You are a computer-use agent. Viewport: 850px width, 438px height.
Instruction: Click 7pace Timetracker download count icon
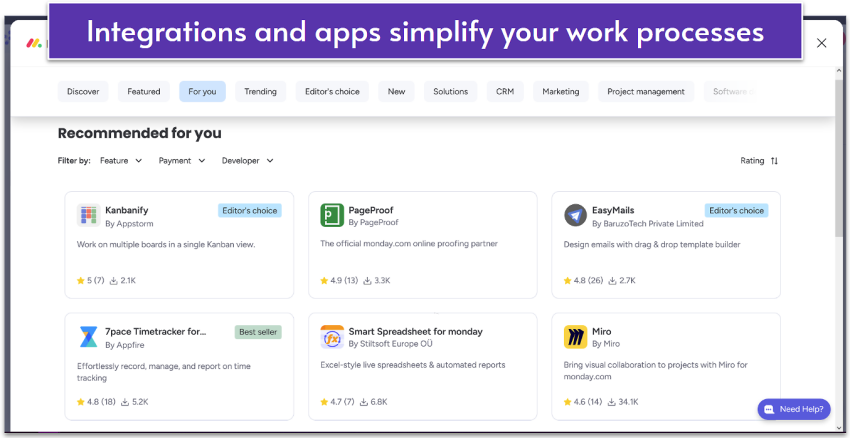click(x=125, y=402)
